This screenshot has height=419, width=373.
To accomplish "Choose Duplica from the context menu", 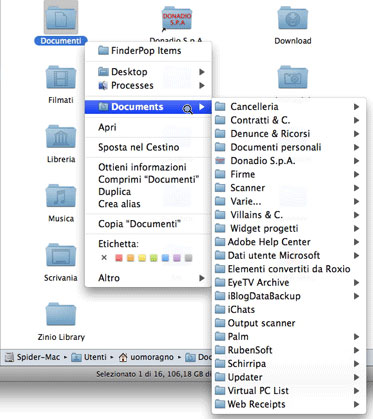I will 148,192.
